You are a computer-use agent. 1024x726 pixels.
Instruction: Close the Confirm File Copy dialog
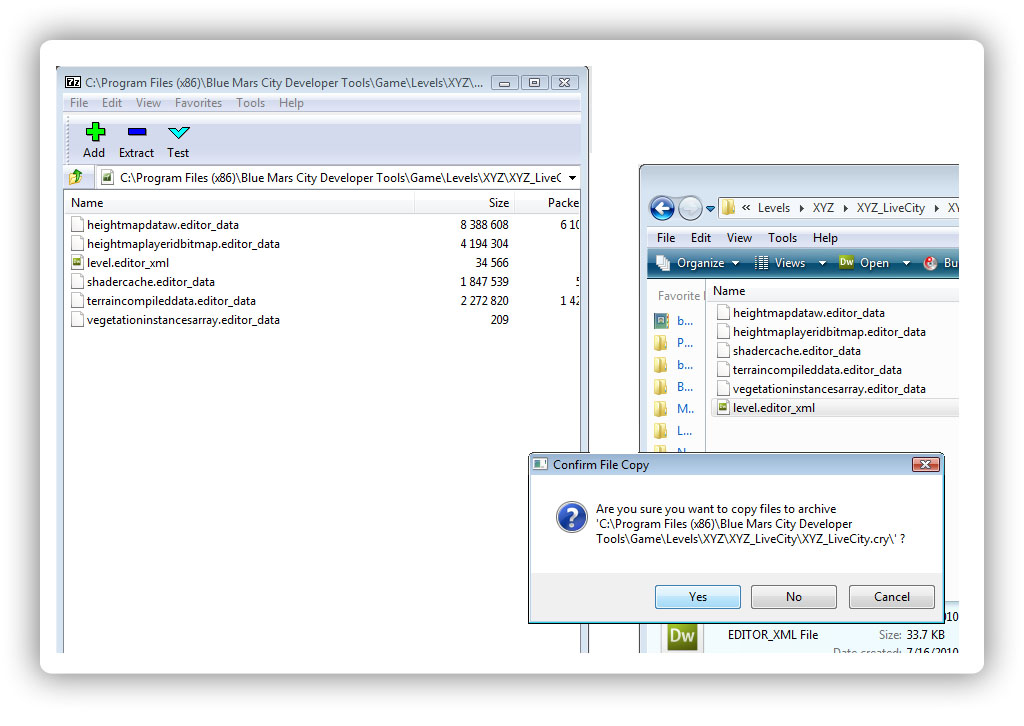925,464
